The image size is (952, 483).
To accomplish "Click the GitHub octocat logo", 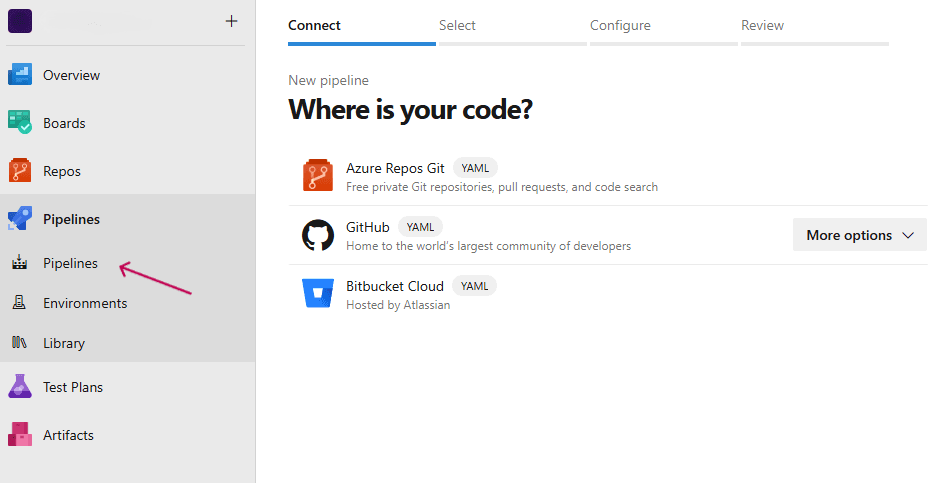I will [318, 235].
